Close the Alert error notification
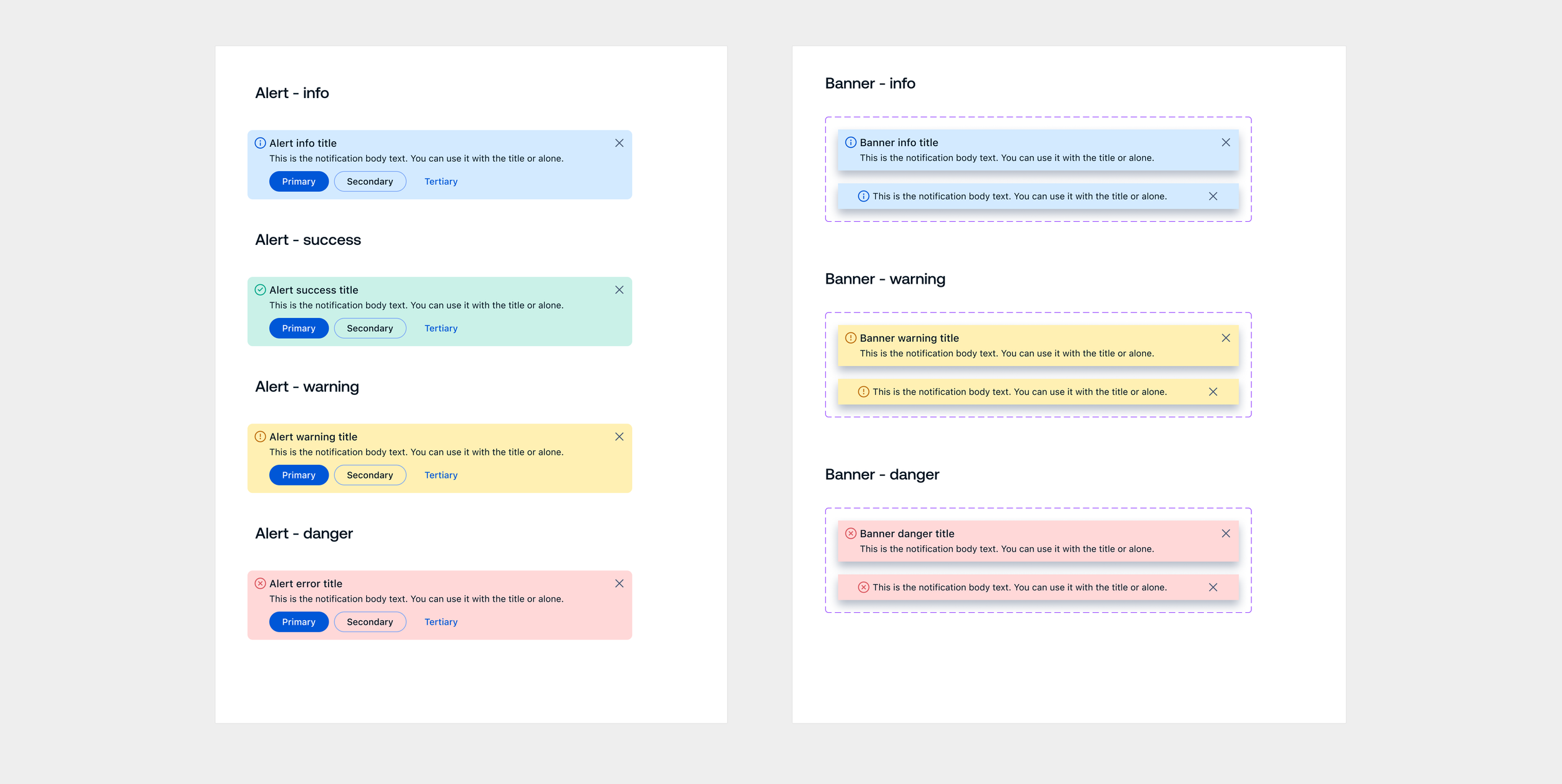The image size is (1562, 784). 619,583
